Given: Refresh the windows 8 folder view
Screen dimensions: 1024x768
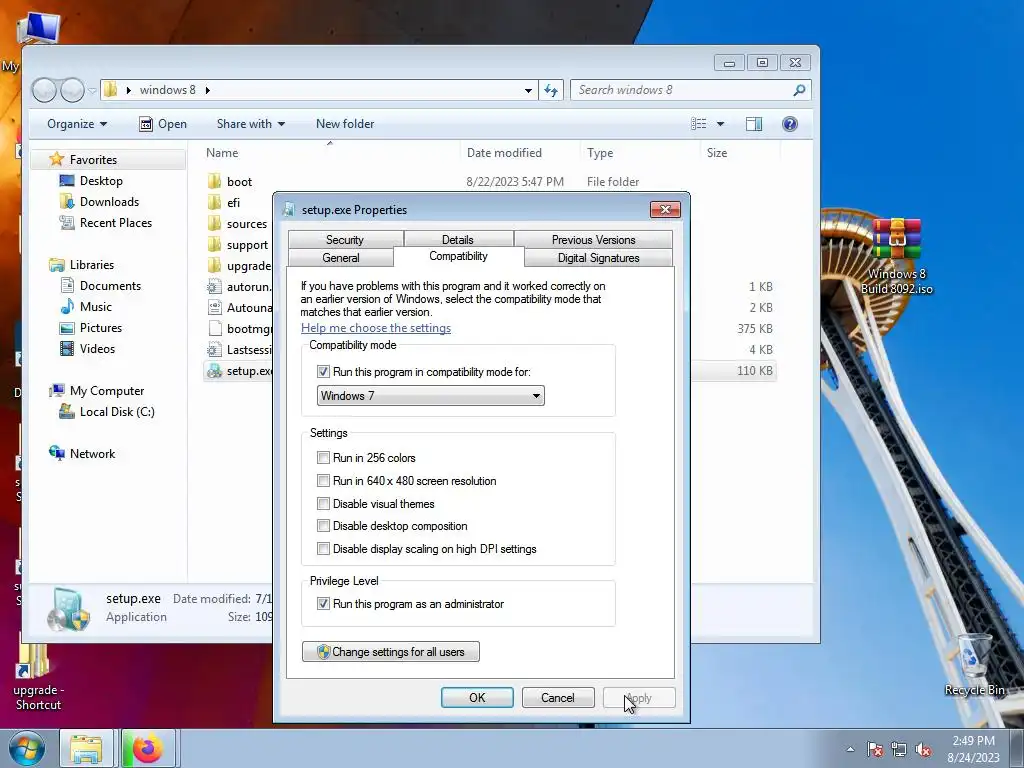Looking at the screenshot, I should (551, 90).
